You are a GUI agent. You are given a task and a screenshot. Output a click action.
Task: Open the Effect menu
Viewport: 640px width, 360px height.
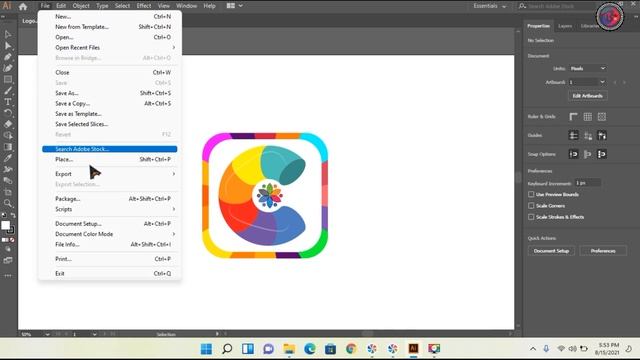click(144, 6)
